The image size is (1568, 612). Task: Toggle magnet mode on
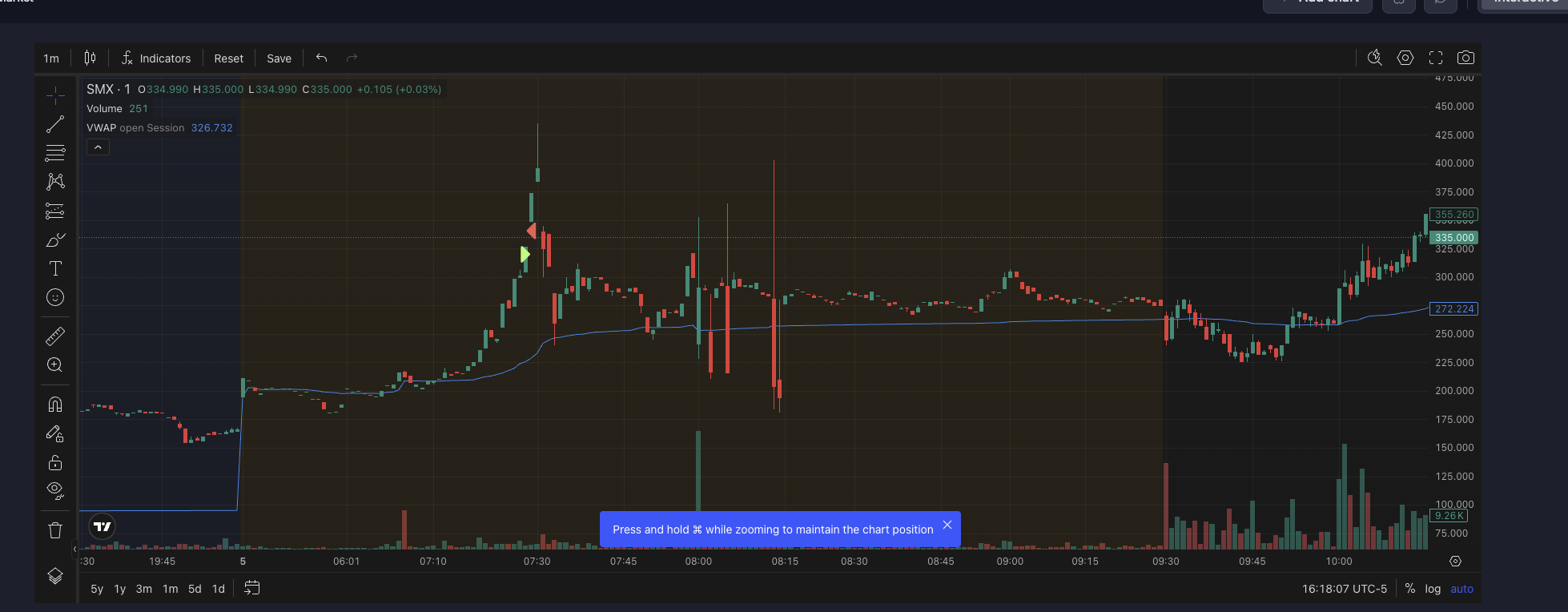coord(55,405)
